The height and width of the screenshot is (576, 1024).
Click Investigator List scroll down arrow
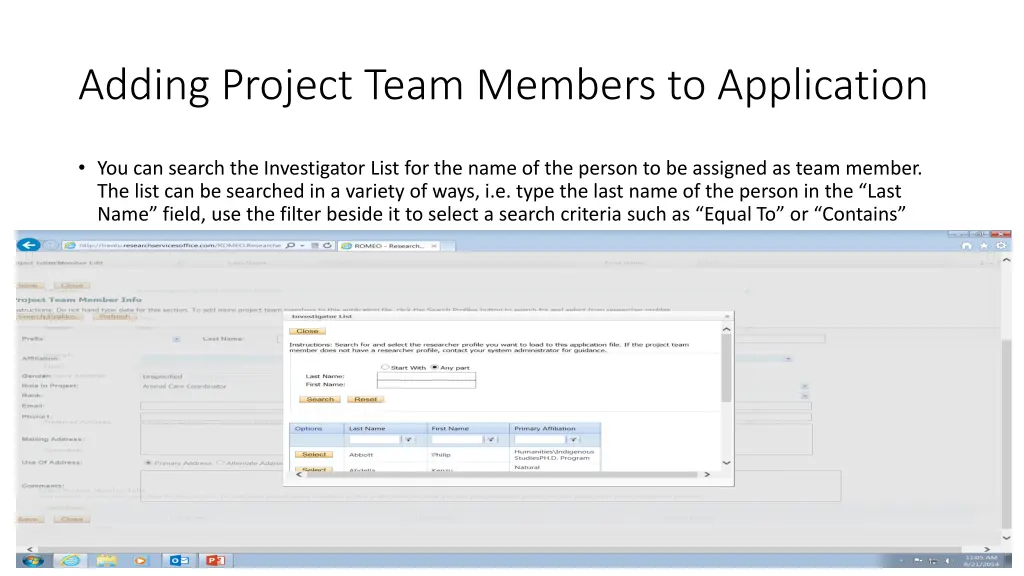point(726,462)
